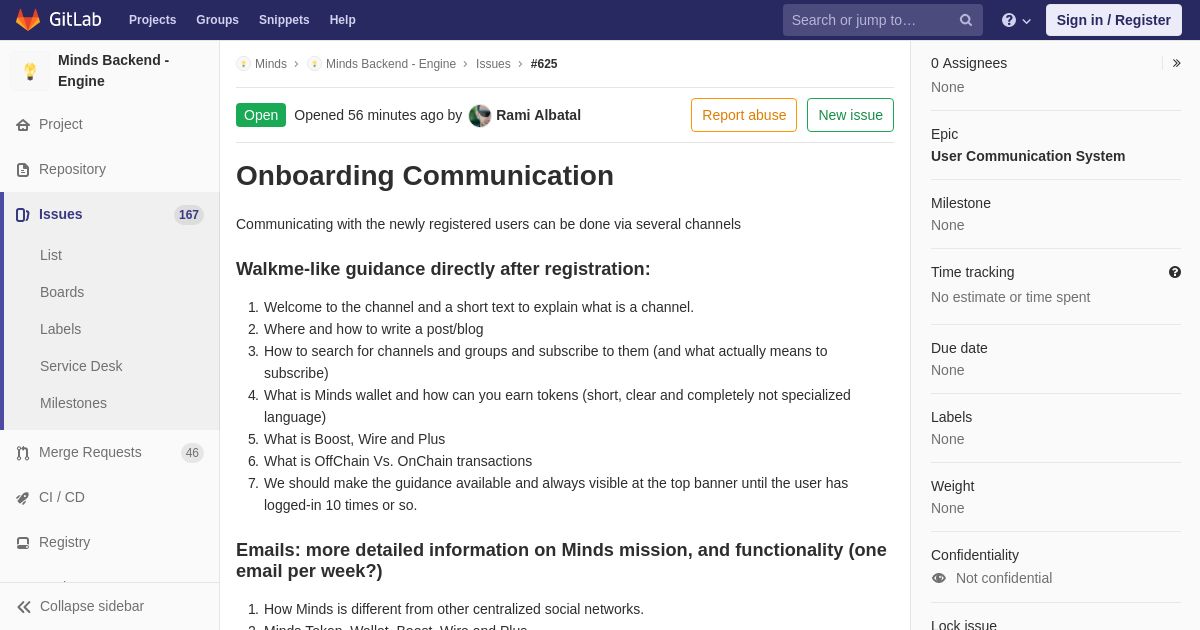This screenshot has height=630, width=1200.
Task: Click the green Open status badge
Action: point(261,115)
